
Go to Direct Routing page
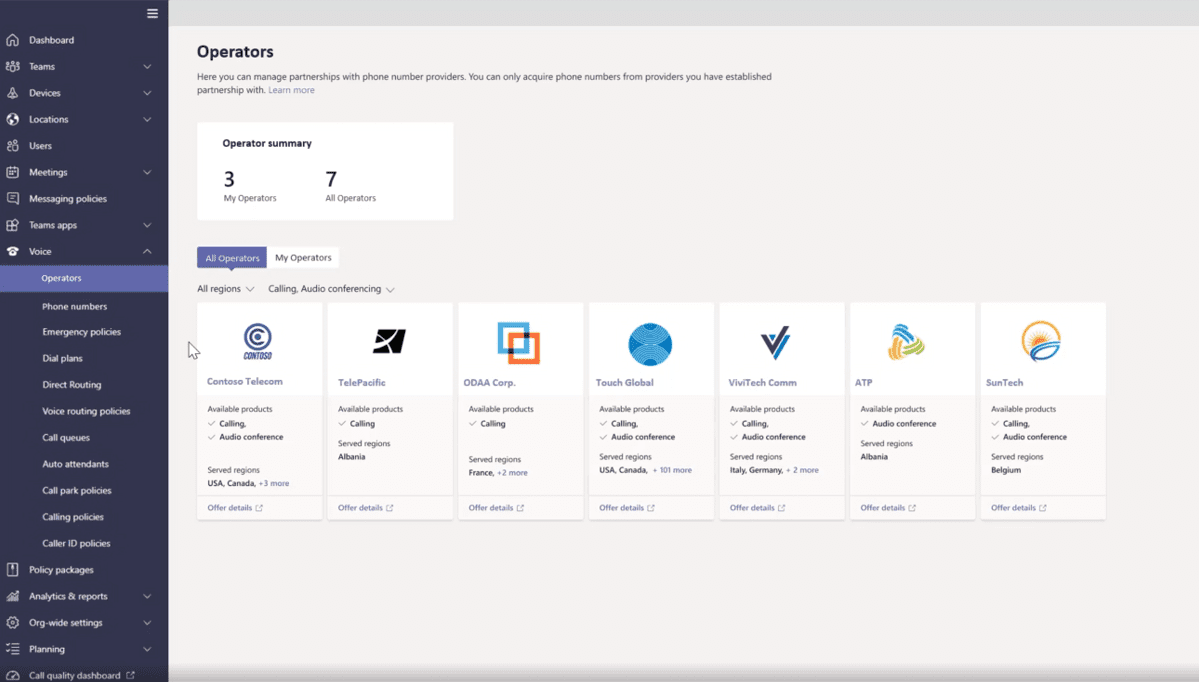(72, 385)
